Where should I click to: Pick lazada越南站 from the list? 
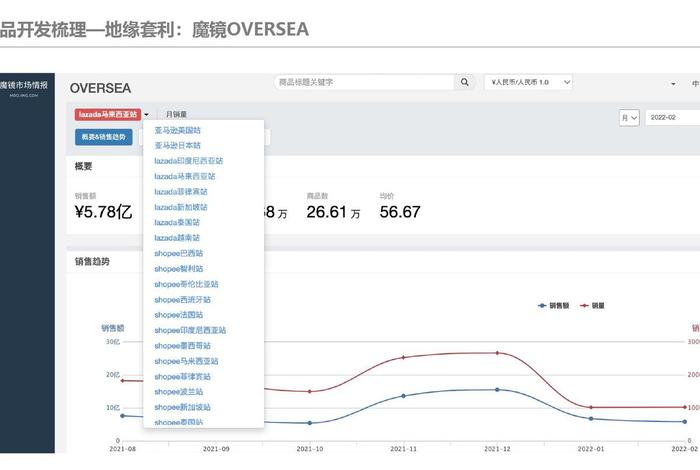click(x=177, y=238)
